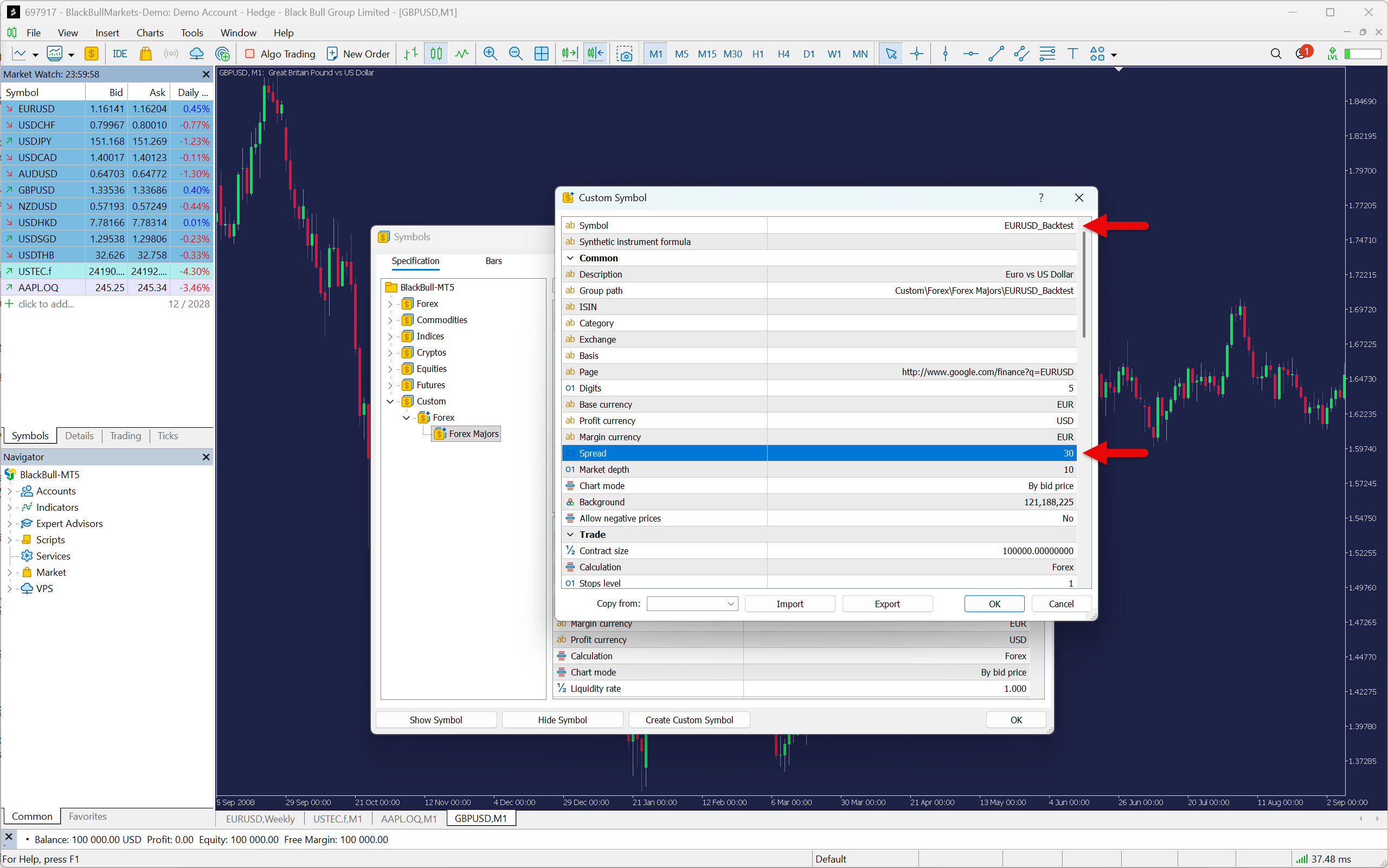Click the Create Custom Symbol button
This screenshot has height=868, width=1388.
pyautogui.click(x=689, y=720)
